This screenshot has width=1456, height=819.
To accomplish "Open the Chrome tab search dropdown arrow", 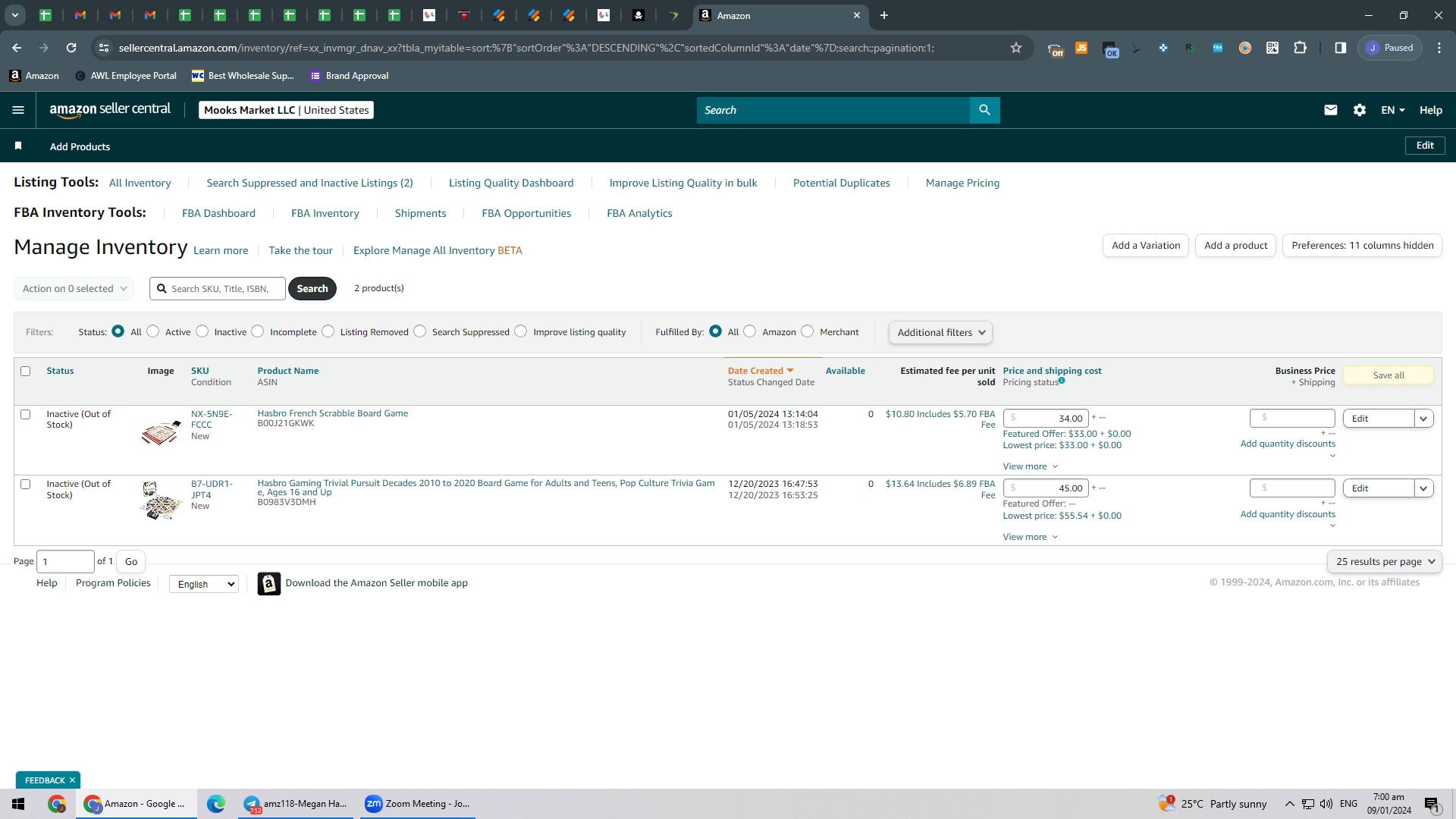I will 14,15.
